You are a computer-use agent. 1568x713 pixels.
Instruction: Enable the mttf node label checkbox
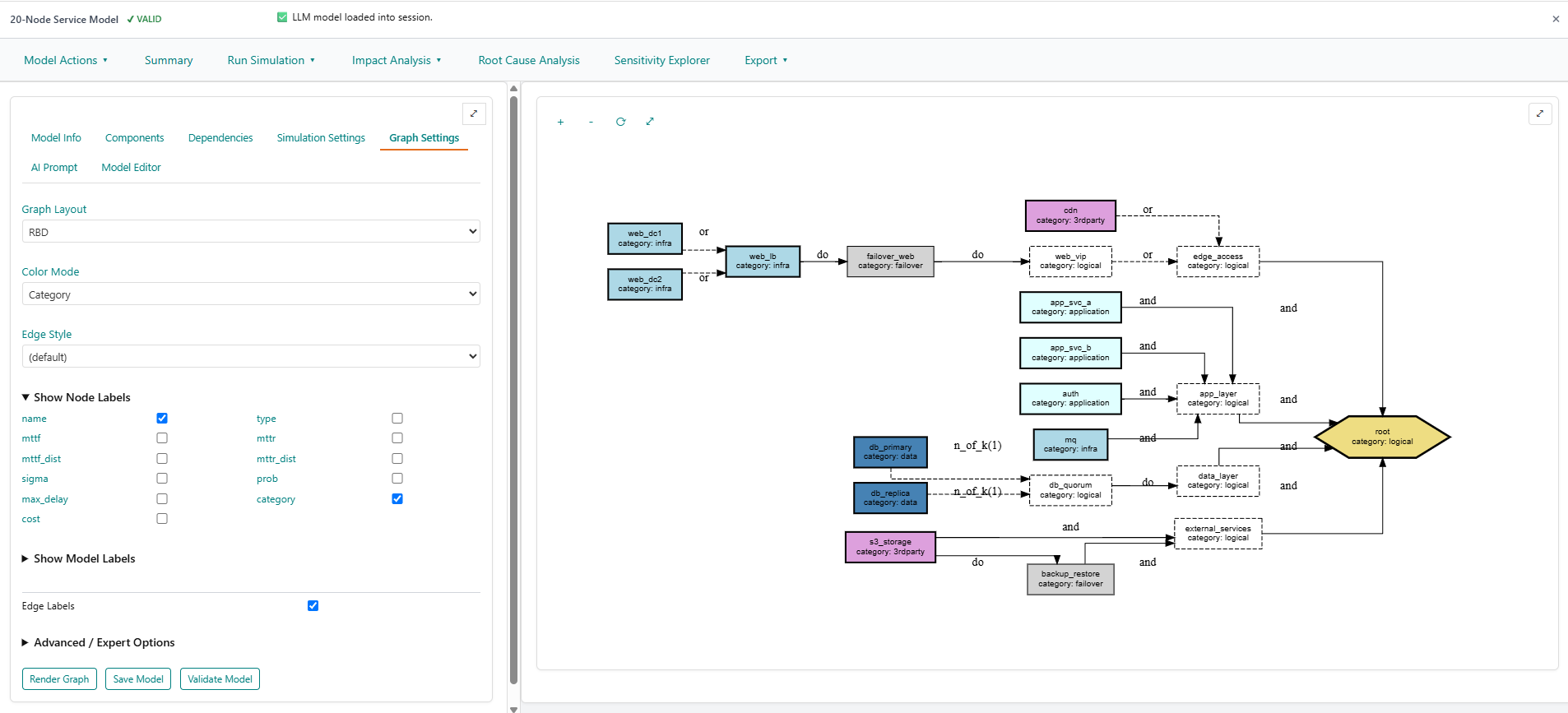point(162,438)
